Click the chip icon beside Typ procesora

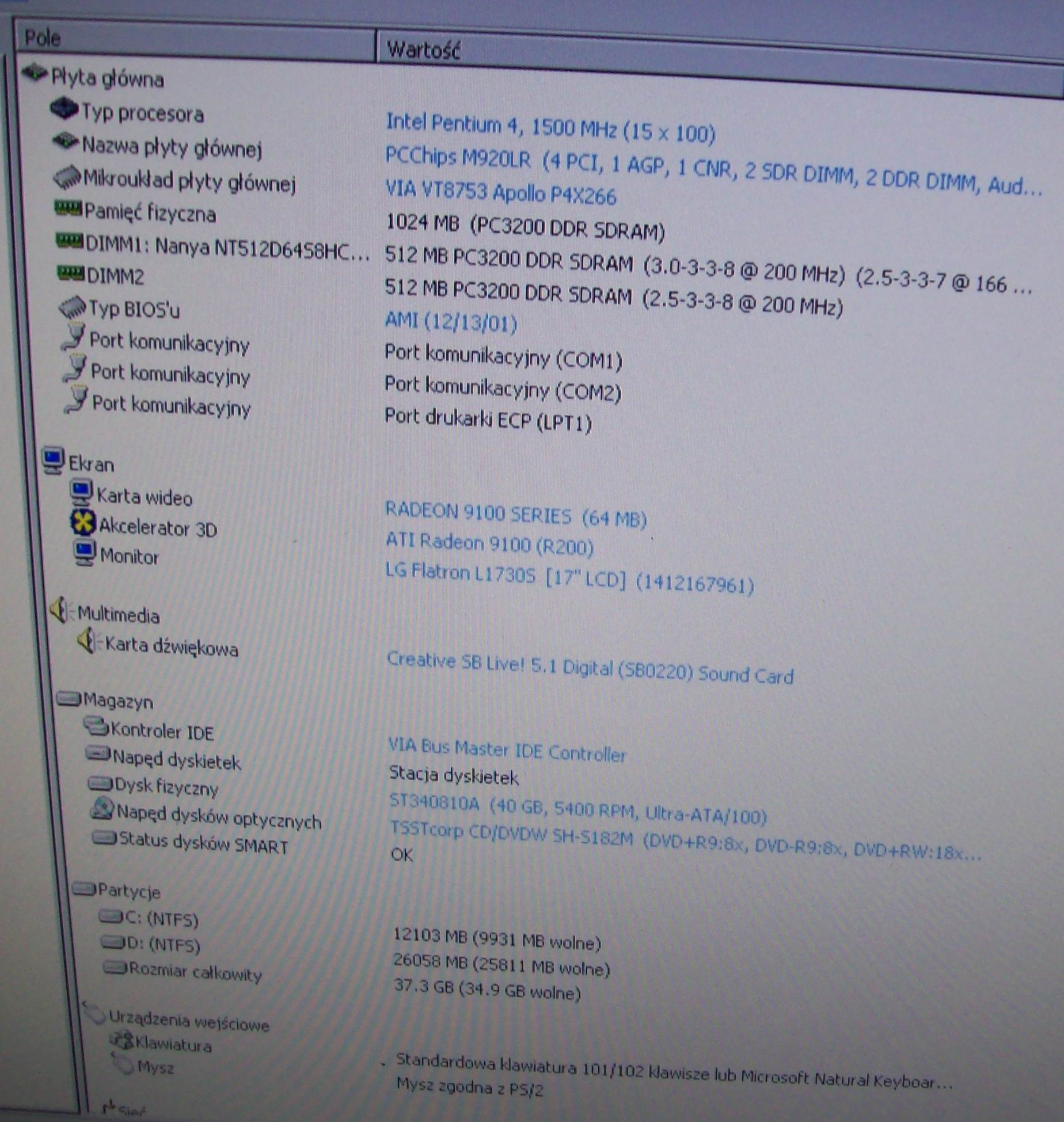[x=64, y=108]
